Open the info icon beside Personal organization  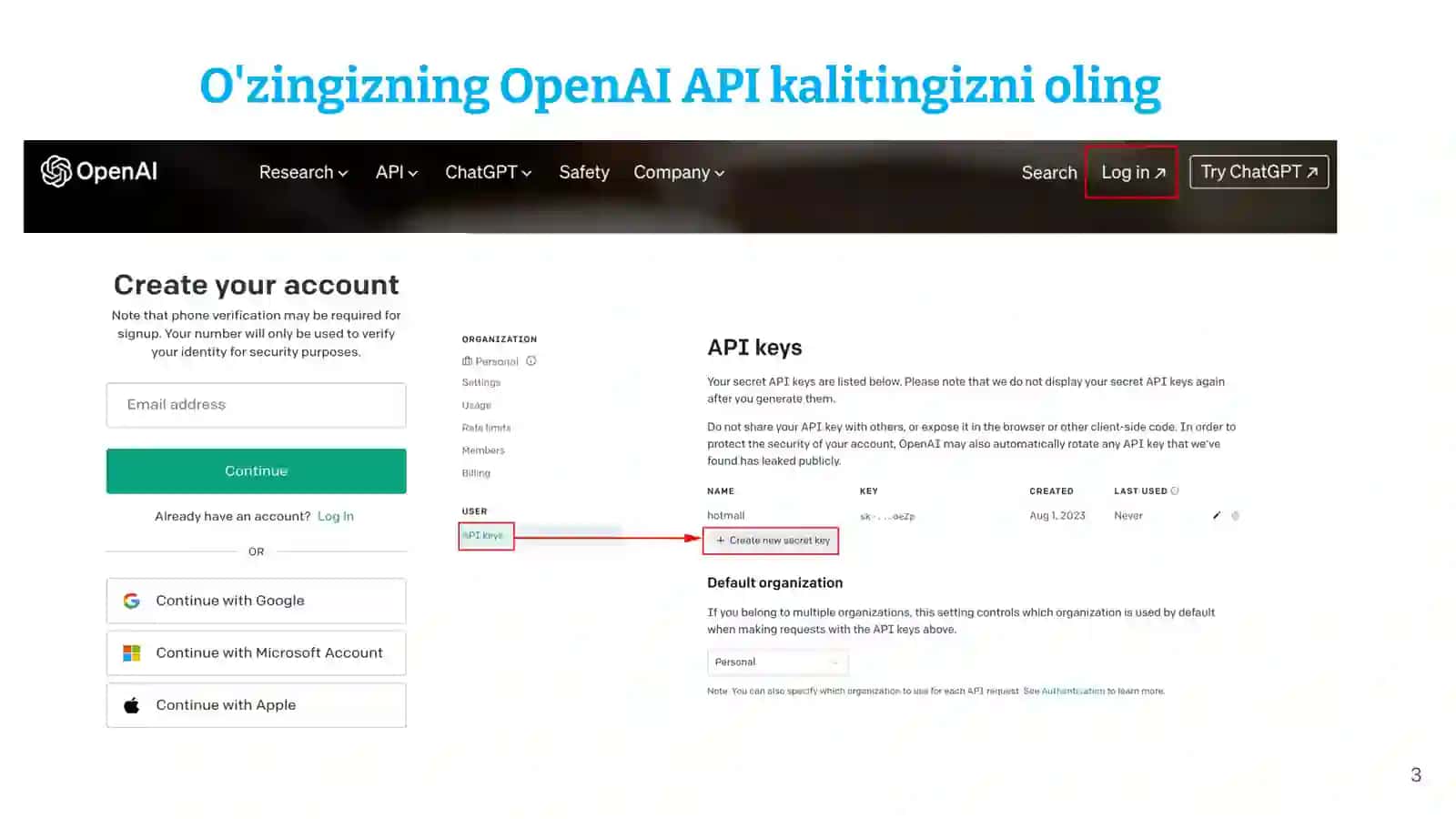click(x=531, y=361)
